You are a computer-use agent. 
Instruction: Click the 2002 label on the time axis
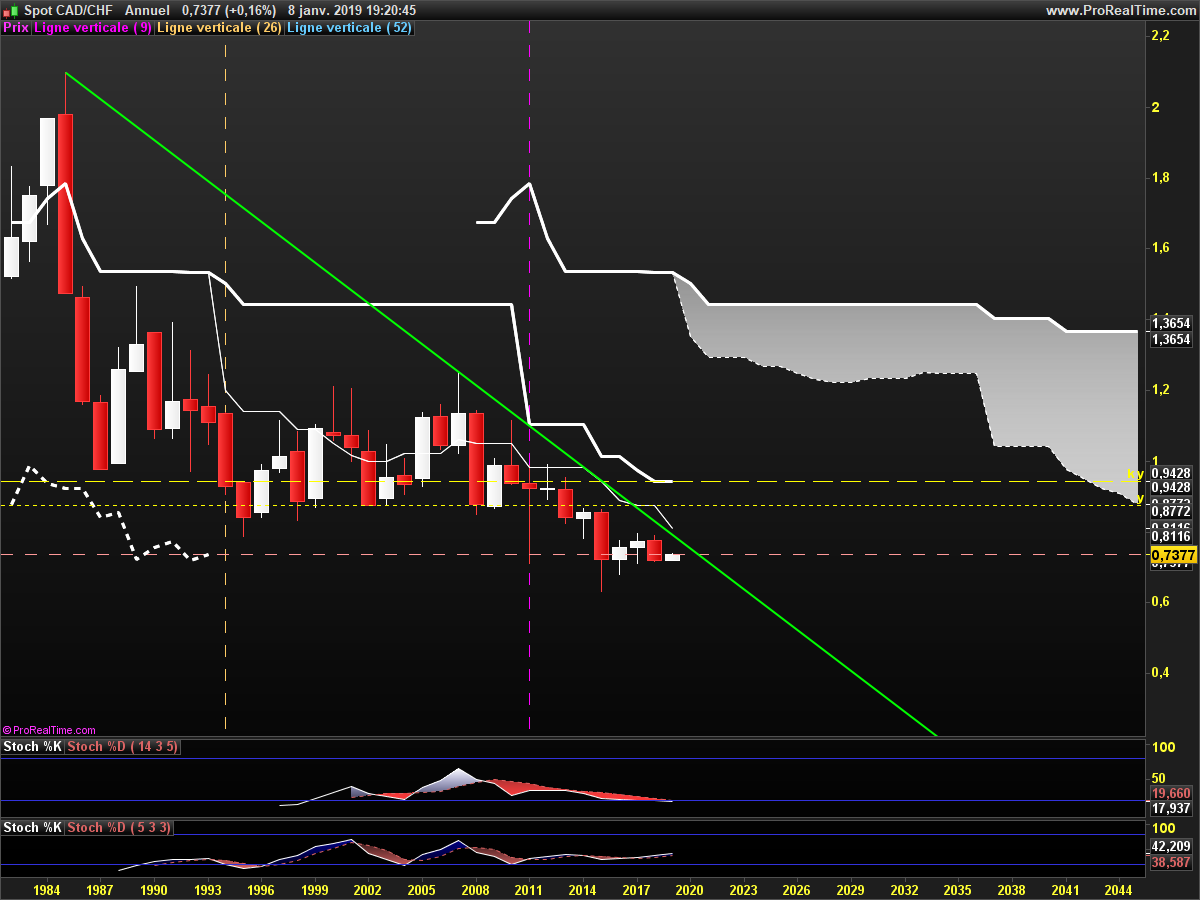pyautogui.click(x=368, y=888)
